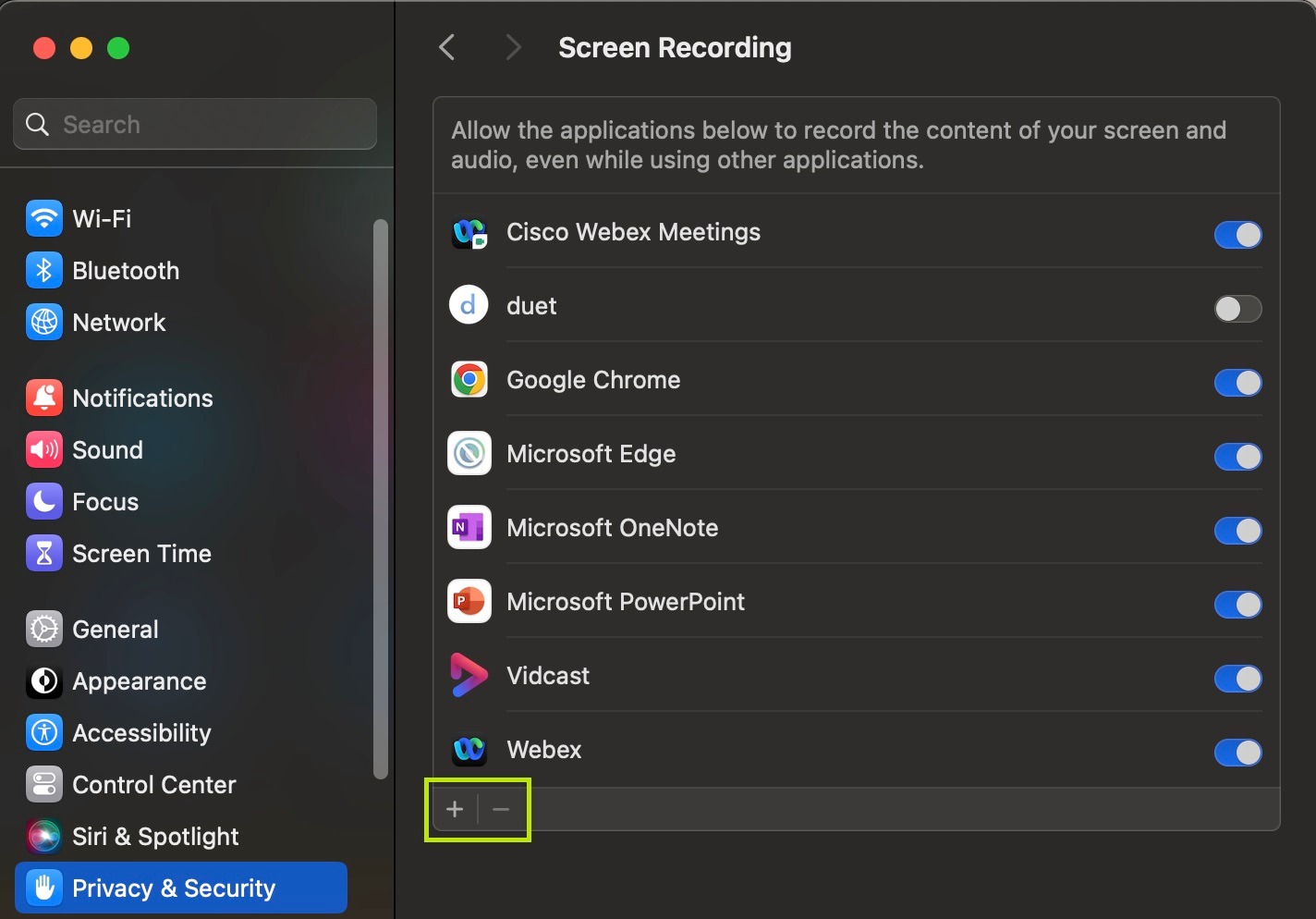Viewport: 1316px width, 919px height.
Task: Click the Microsoft Edge app icon
Action: point(469,454)
